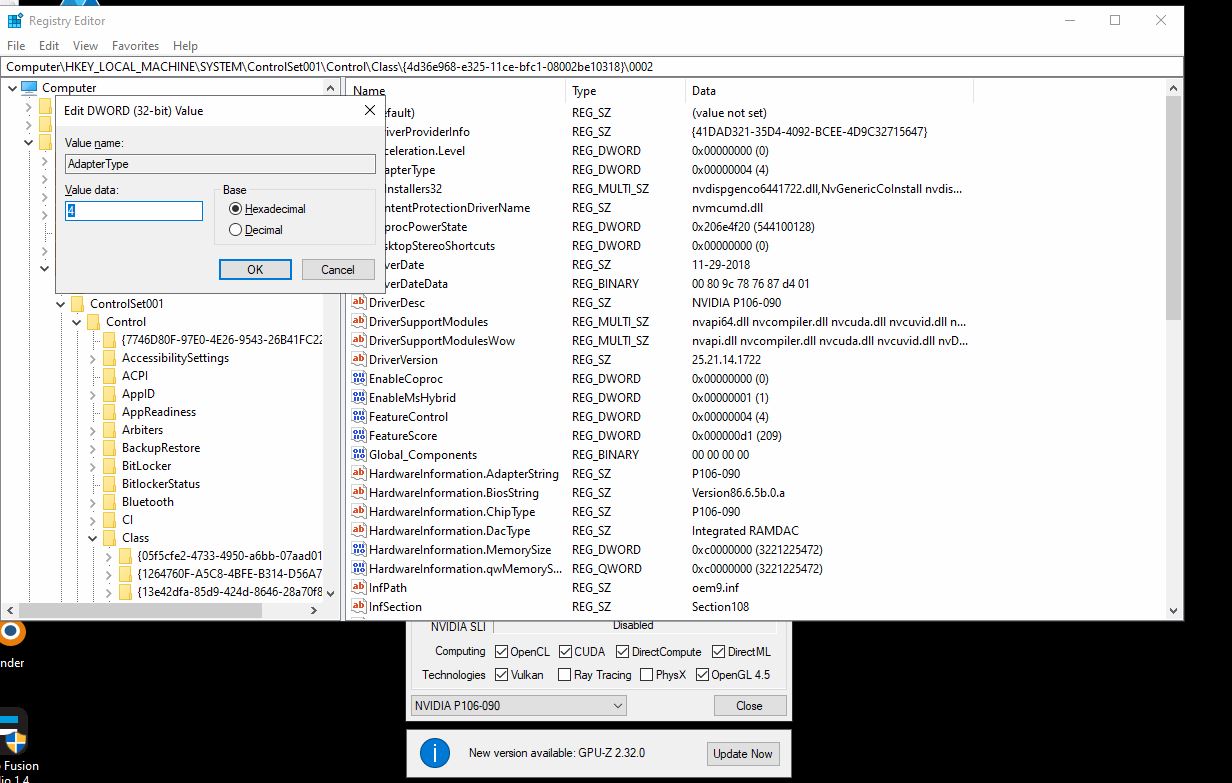Image resolution: width=1232 pixels, height=783 pixels.
Task: Enable the PhysX checkbox in GPU-Z
Action: coord(646,675)
